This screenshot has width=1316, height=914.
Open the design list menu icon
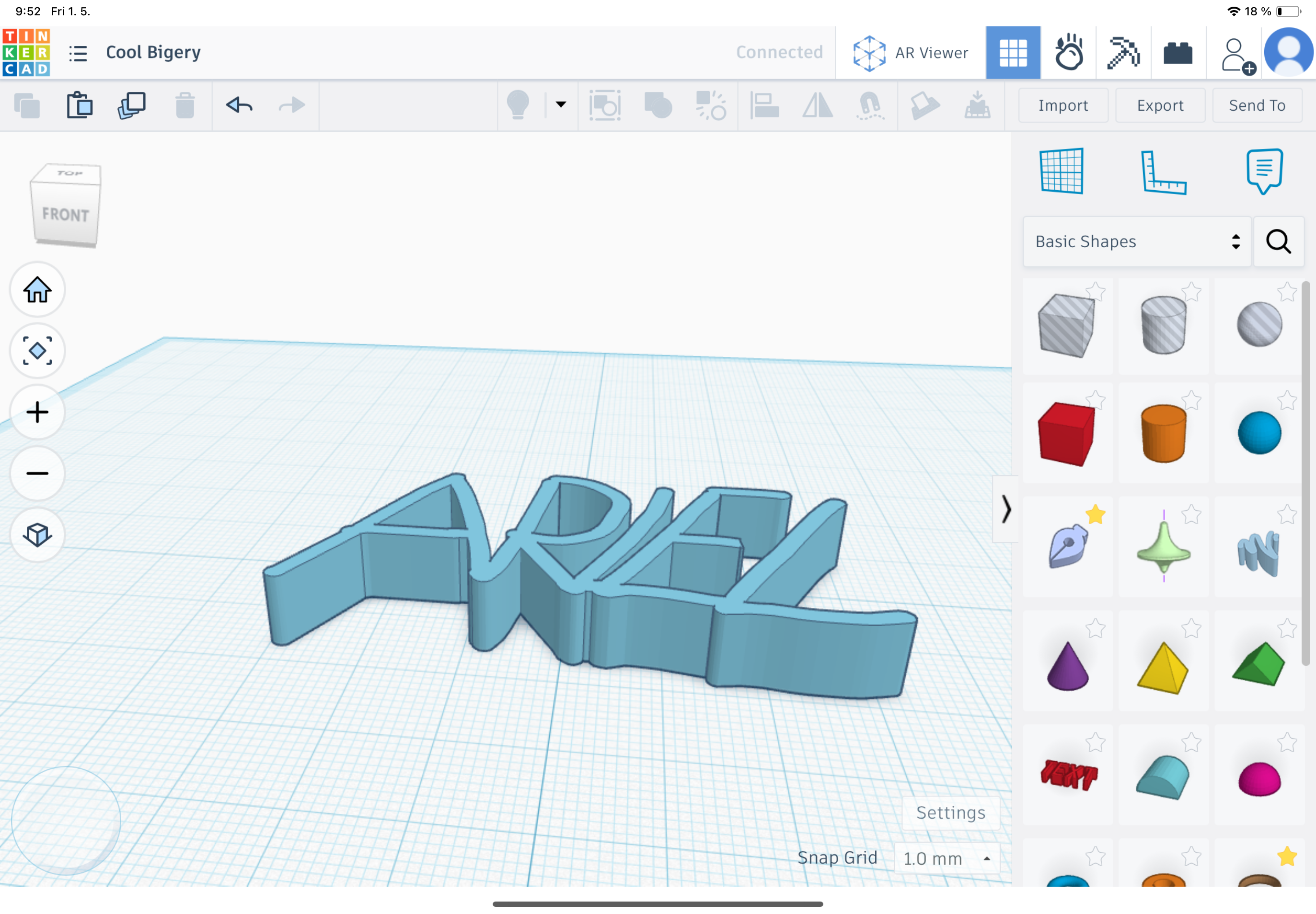click(78, 53)
